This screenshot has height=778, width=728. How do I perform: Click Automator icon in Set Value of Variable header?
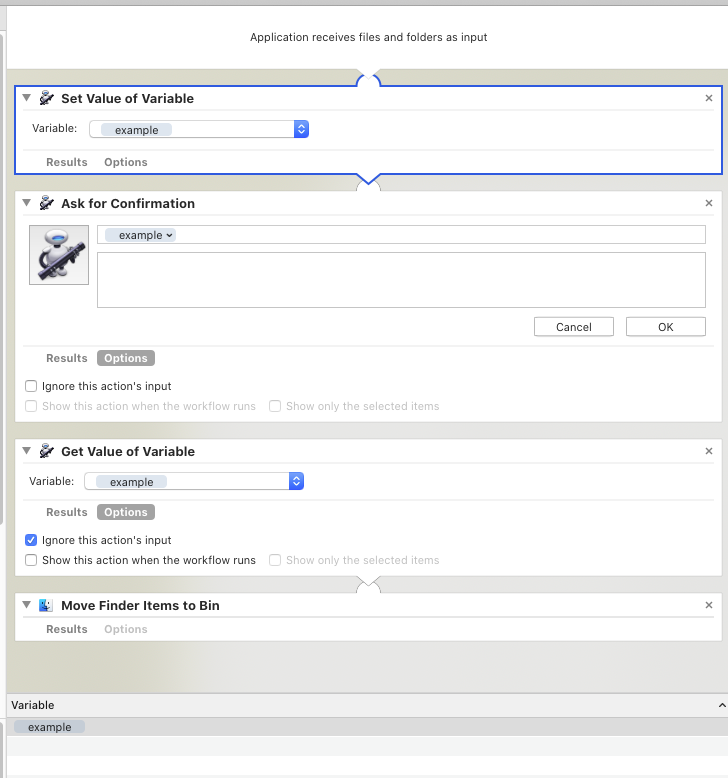pos(47,98)
